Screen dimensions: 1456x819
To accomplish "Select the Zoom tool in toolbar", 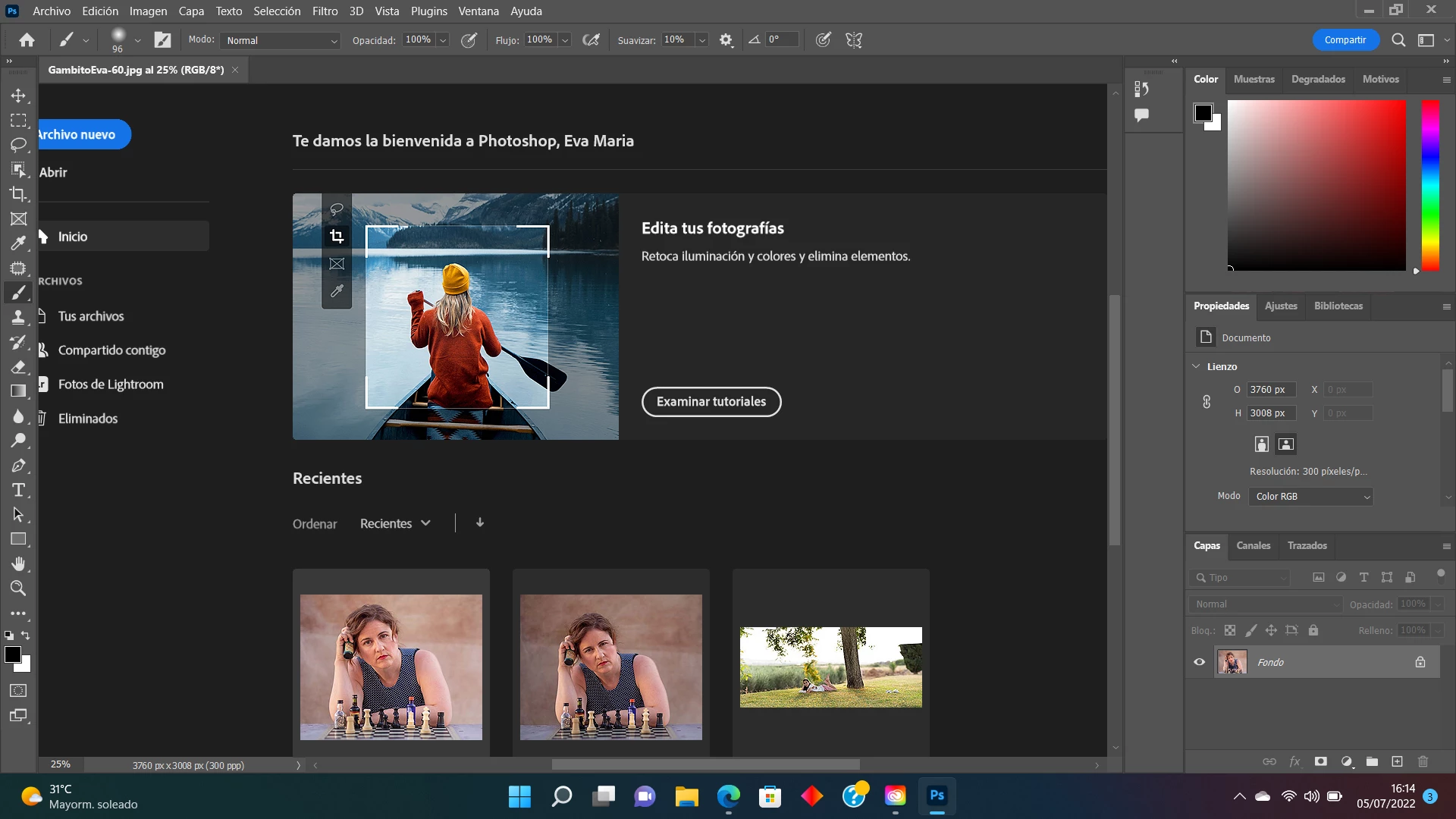I will point(18,588).
